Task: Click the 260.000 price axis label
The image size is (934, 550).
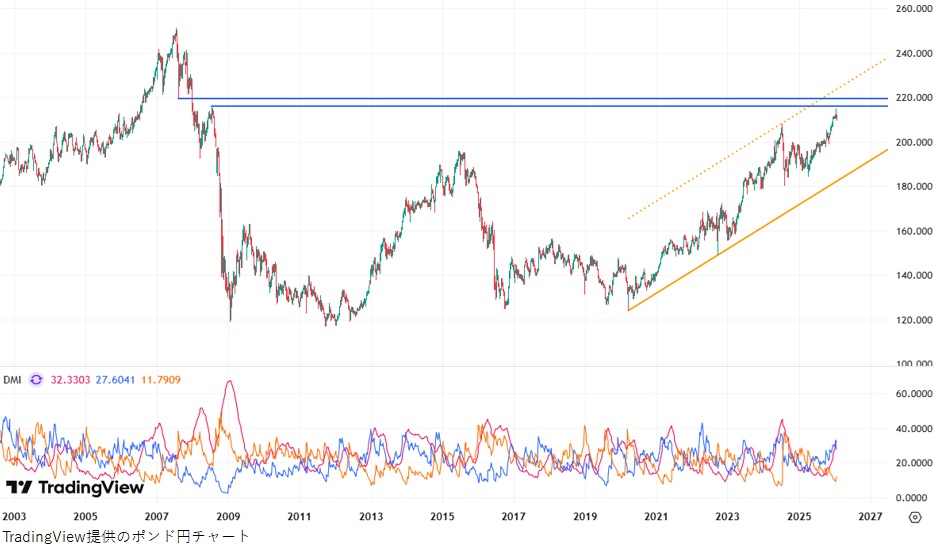Action: point(914,9)
